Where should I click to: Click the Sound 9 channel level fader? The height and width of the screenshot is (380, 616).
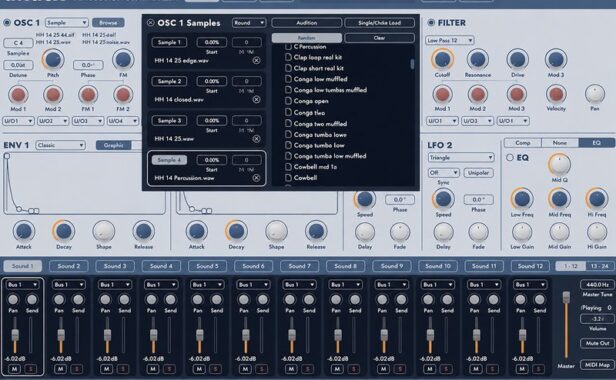click(x=384, y=335)
